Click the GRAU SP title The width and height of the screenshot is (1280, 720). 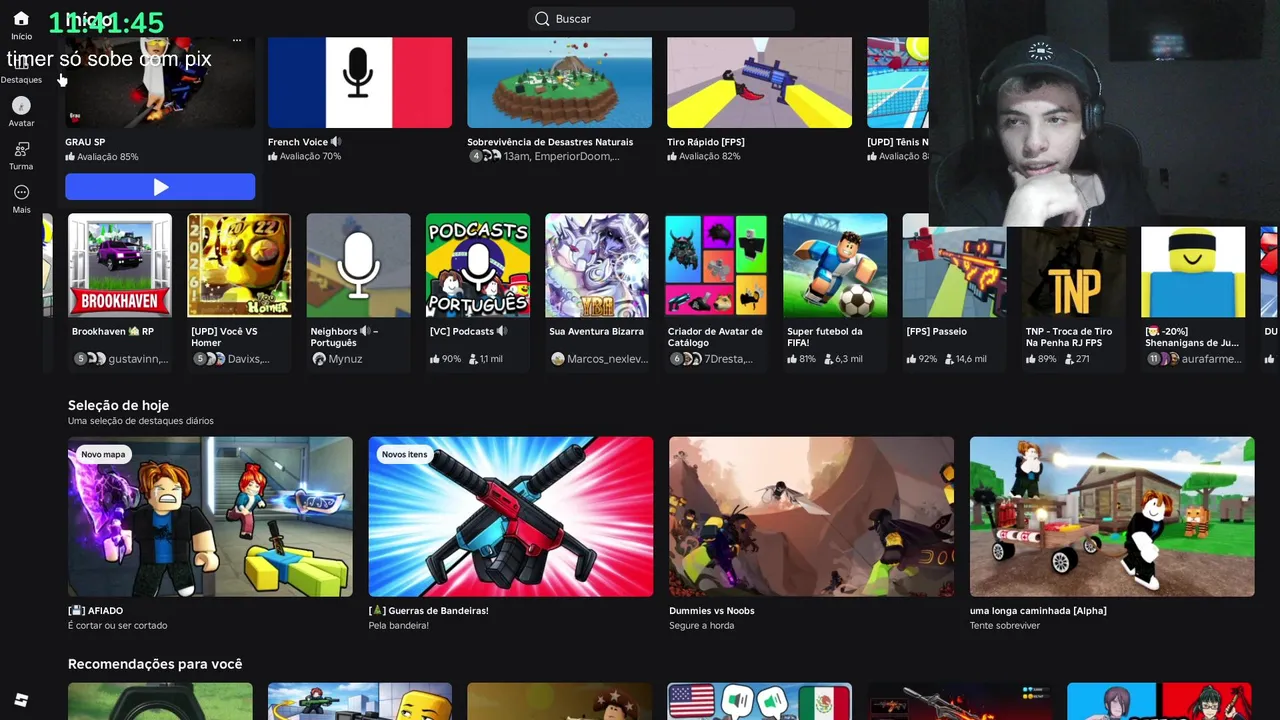click(85, 142)
